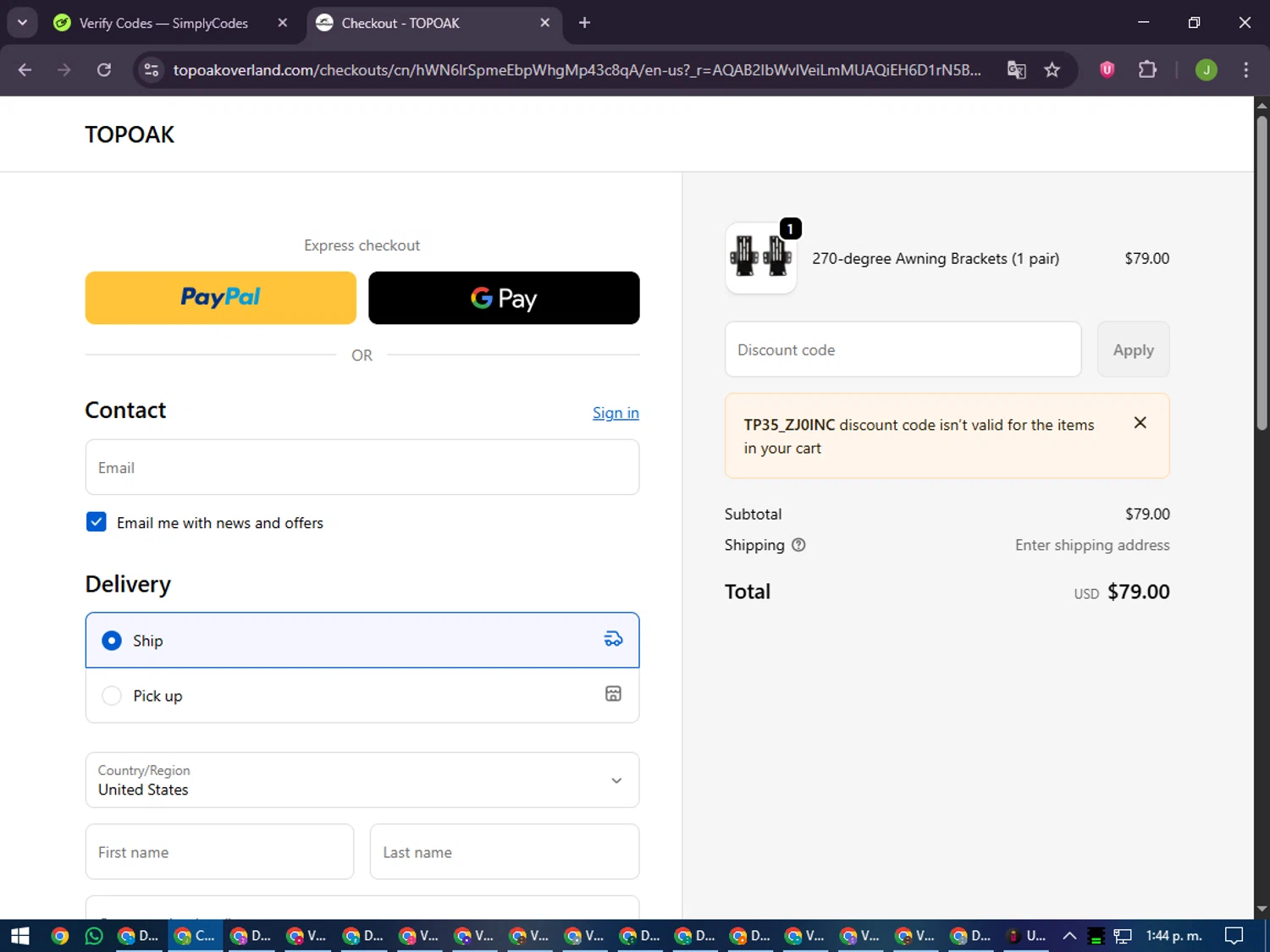Screen dimensions: 1270x952
Task: Focus the browser address bar URL
Action: (577, 70)
